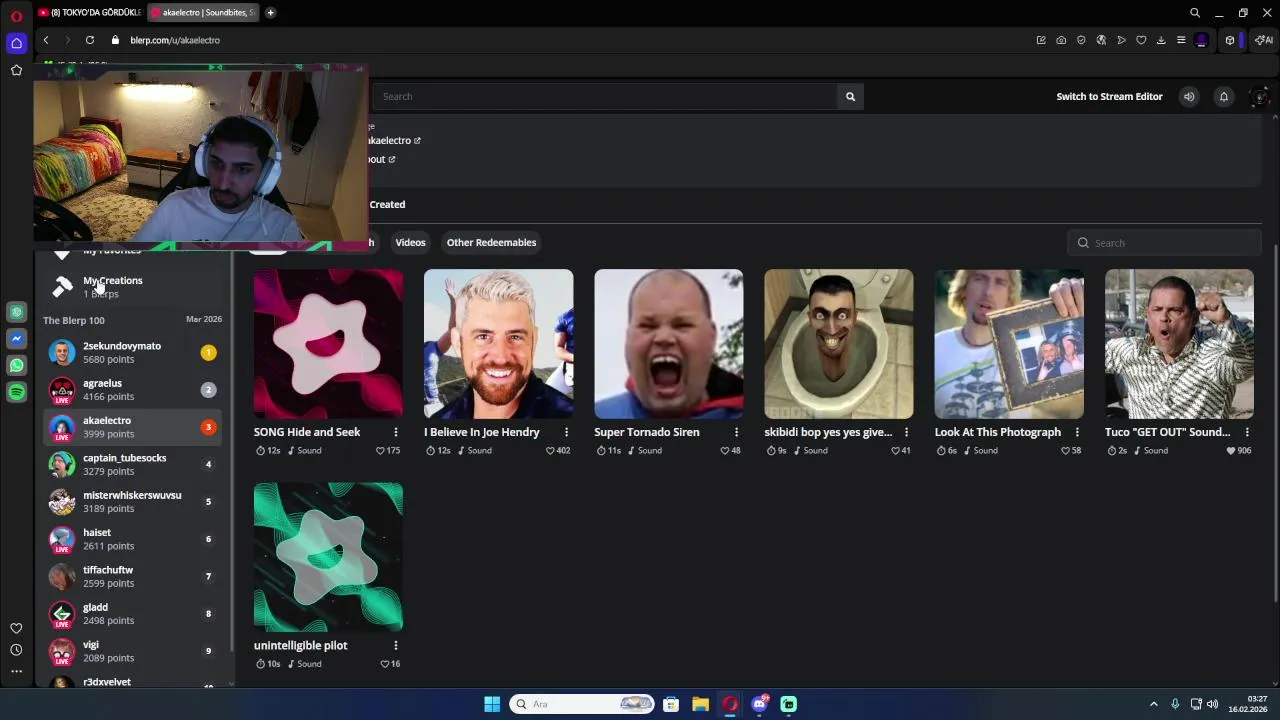1280x720 pixels.
Task: Click the address bar URL blerp.com/u/akaelectro
Action: pyautogui.click(x=175, y=40)
